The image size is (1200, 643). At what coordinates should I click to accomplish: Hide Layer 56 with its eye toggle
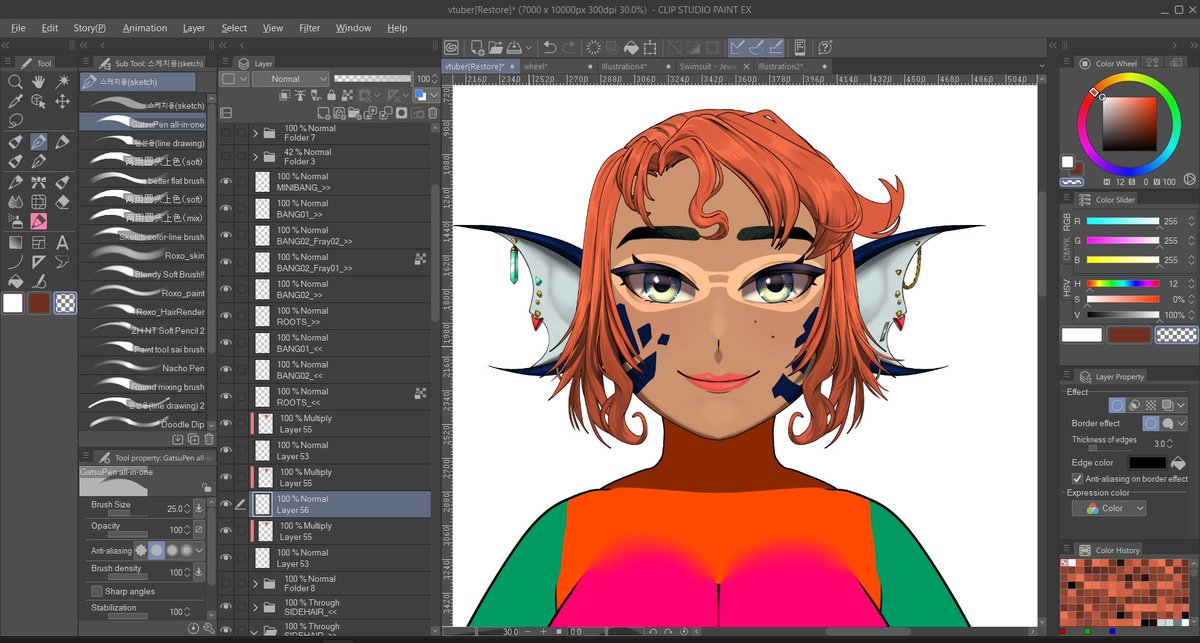[x=225, y=503]
